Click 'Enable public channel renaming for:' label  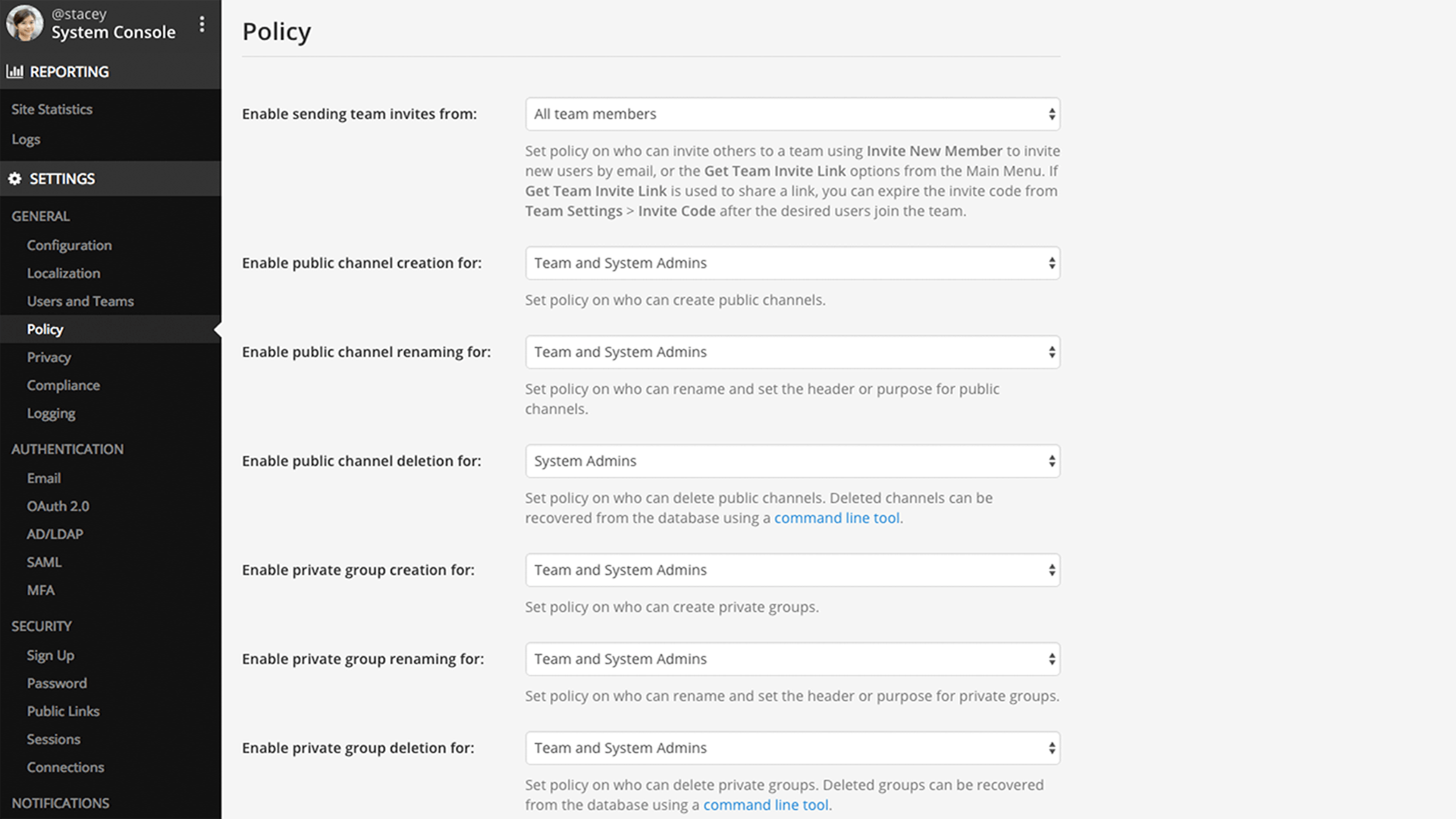[366, 352]
